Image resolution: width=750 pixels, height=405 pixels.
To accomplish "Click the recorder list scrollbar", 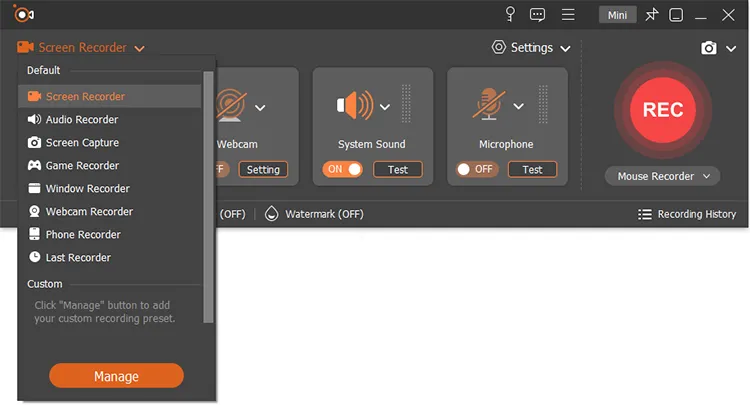I will click(x=208, y=197).
